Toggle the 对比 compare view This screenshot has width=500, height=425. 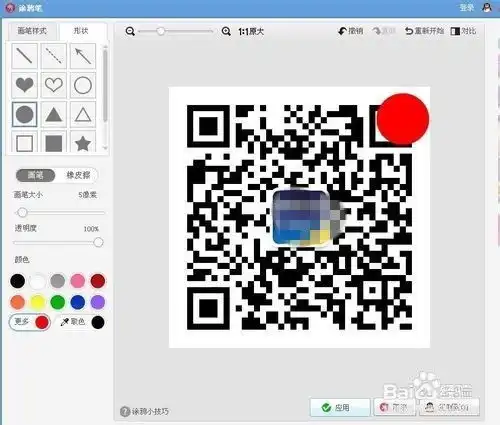463,31
